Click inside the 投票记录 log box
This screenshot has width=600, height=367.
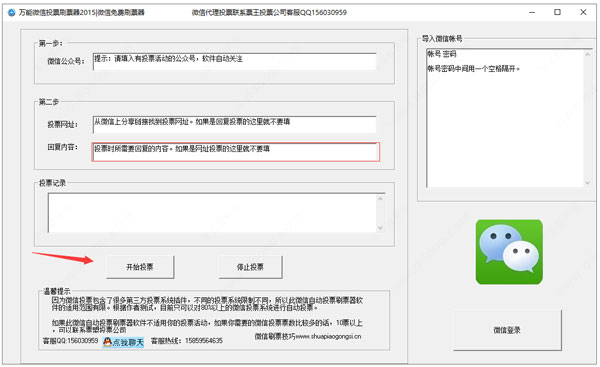coord(212,213)
